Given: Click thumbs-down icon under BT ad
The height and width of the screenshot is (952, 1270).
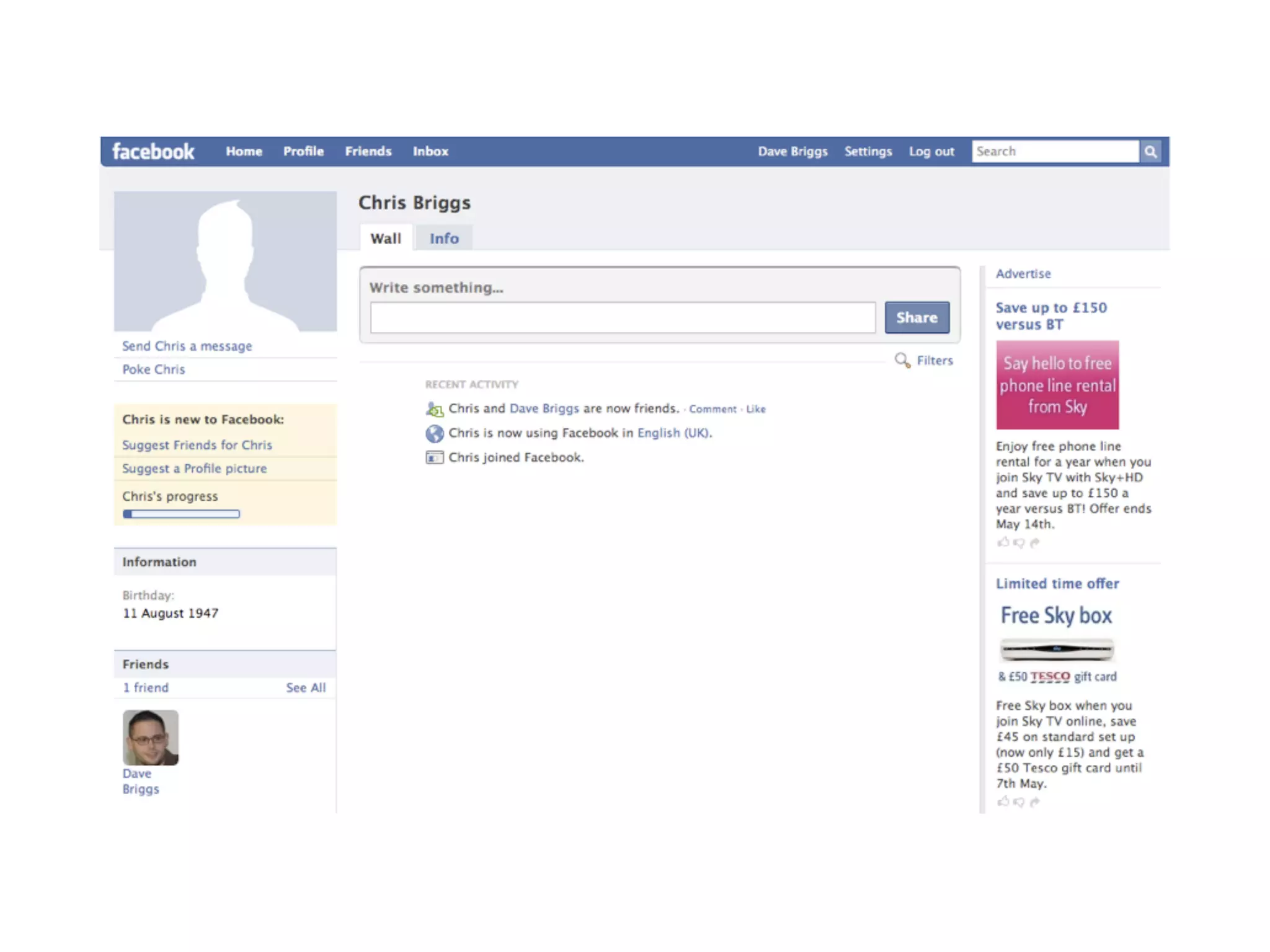Looking at the screenshot, I should coord(1018,543).
